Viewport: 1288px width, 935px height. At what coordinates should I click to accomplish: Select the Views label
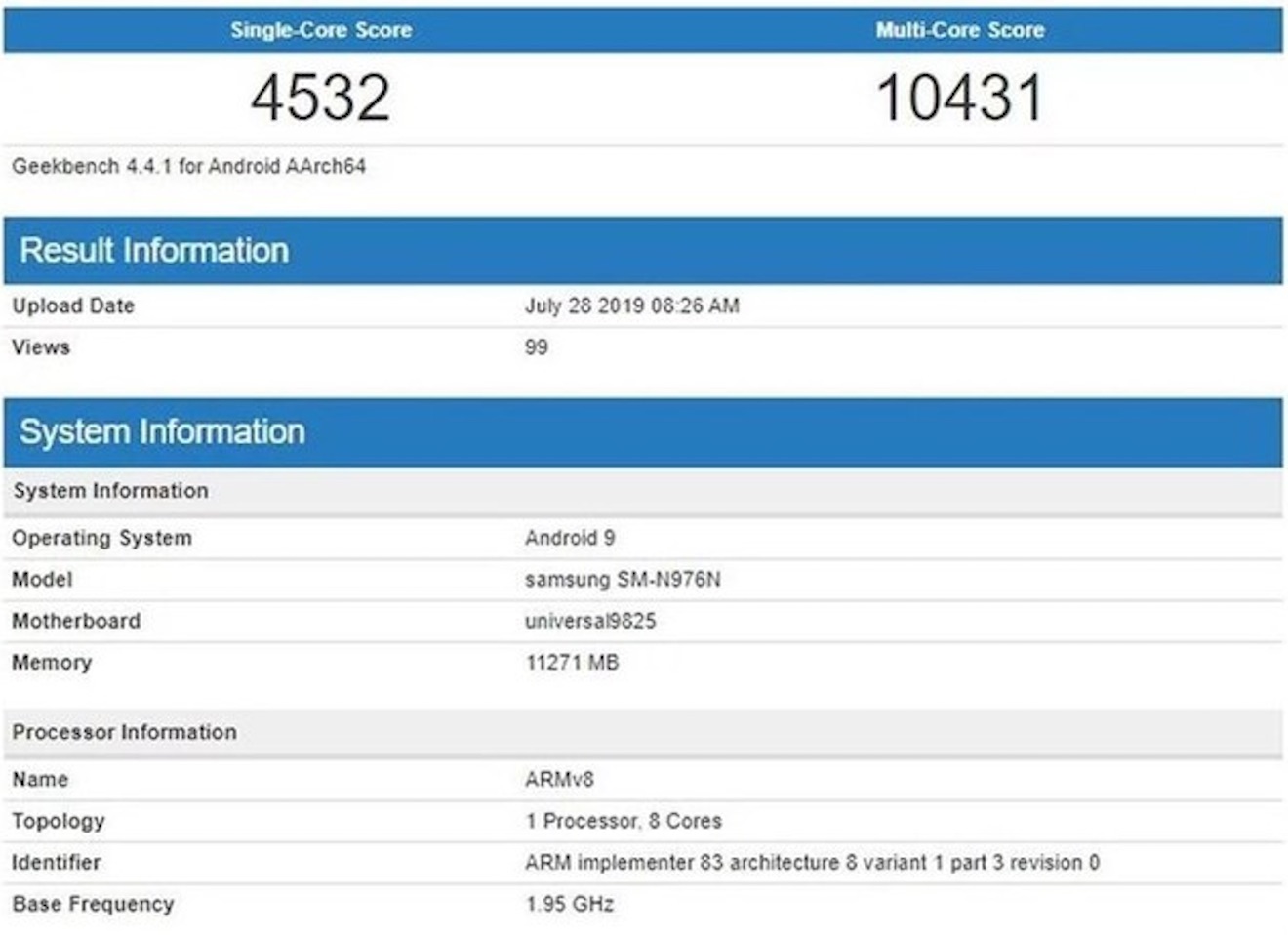click(41, 347)
